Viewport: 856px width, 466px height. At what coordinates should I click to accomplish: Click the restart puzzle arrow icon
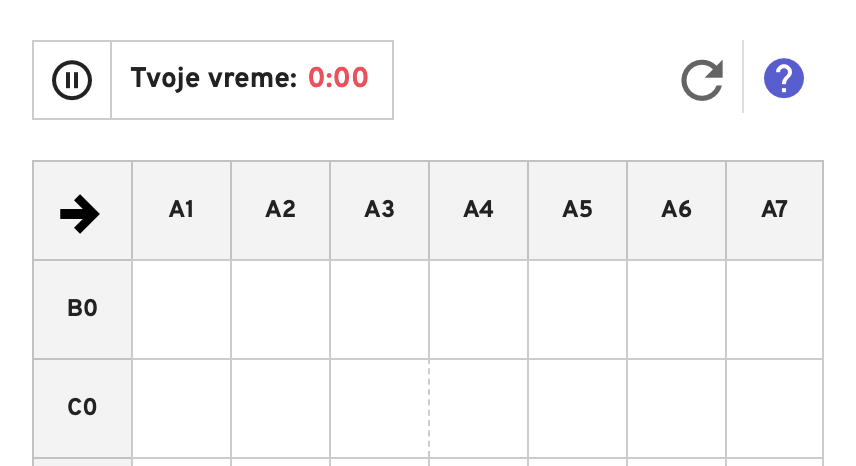[x=702, y=80]
